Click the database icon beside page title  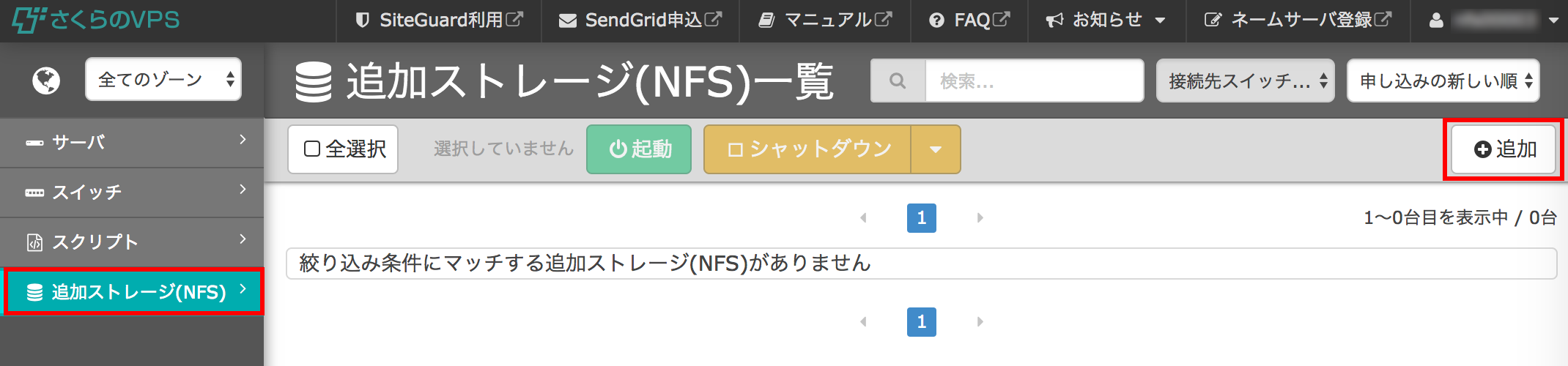coord(314,81)
